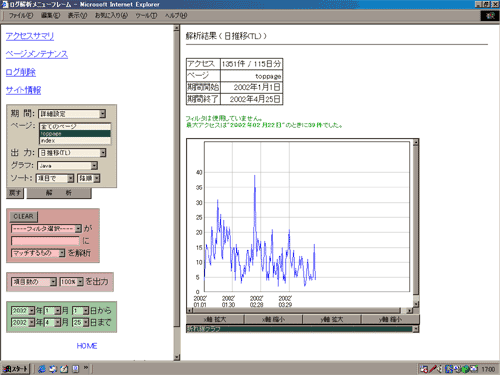This screenshot has height=375, width=500.
Task: Click the y軸 拡大 button
Action: 332,319
